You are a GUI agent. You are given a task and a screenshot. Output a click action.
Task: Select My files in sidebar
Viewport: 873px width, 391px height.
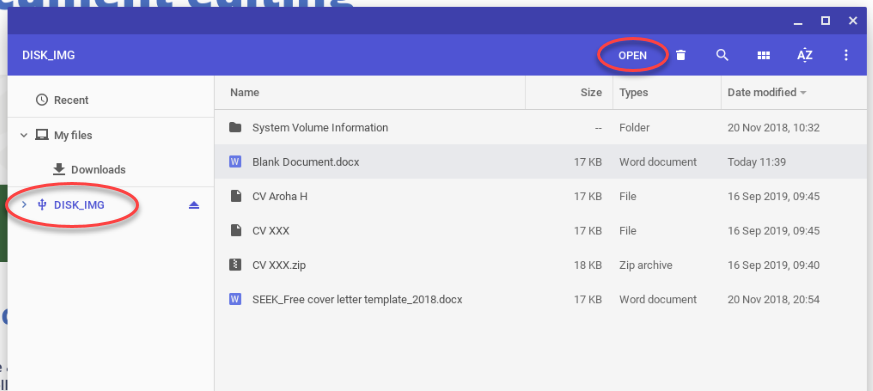click(x=73, y=135)
